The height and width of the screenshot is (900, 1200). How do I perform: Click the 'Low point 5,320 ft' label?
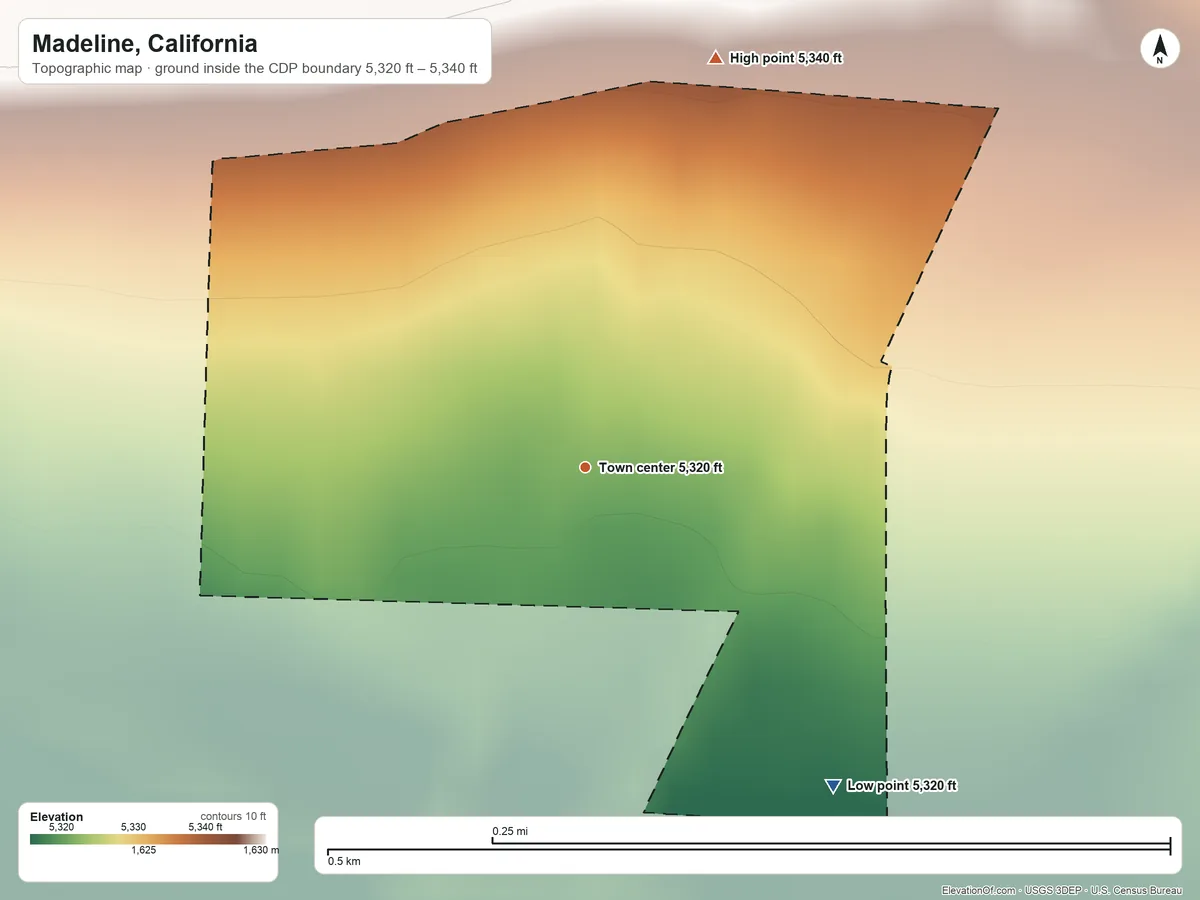pos(902,786)
